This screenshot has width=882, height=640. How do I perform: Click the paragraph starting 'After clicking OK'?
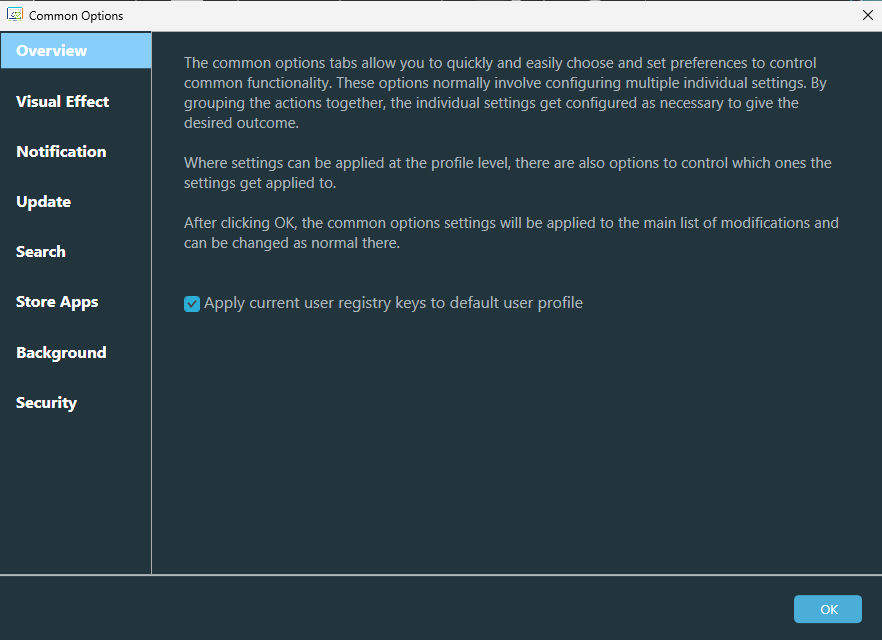510,232
